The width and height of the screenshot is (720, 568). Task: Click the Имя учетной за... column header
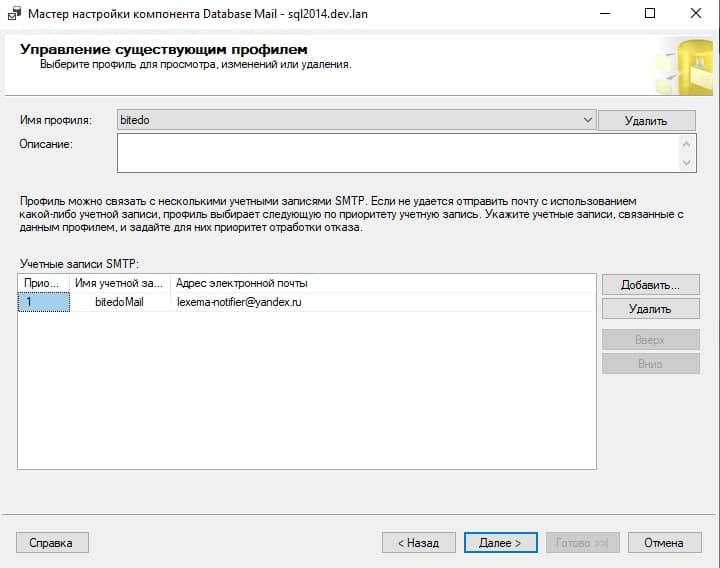click(120, 283)
